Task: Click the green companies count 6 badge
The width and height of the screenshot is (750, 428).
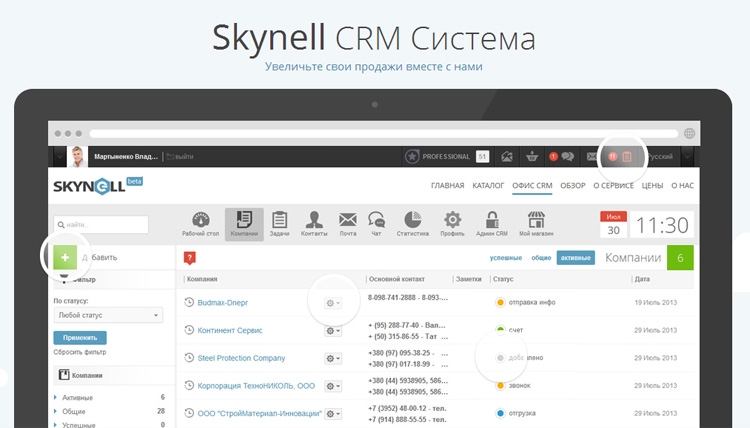Action: (x=680, y=258)
